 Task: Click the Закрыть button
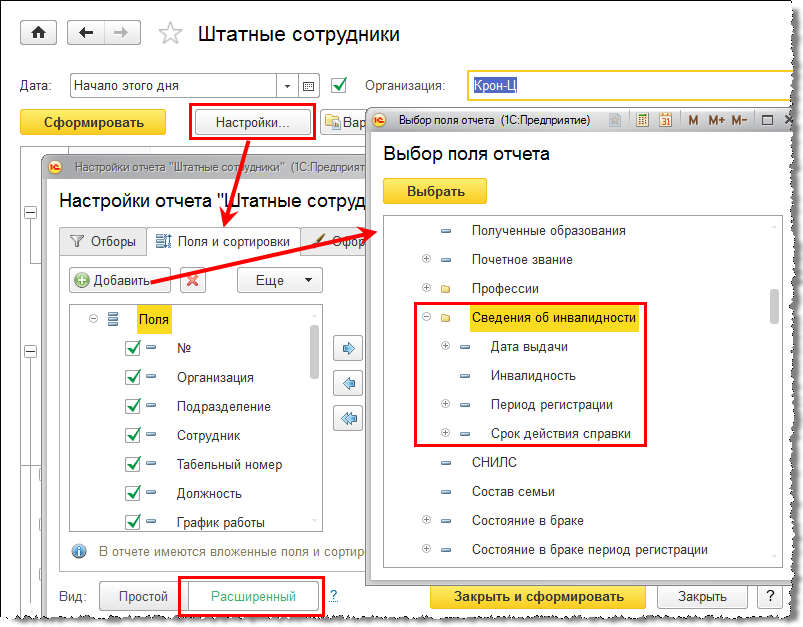tap(702, 597)
